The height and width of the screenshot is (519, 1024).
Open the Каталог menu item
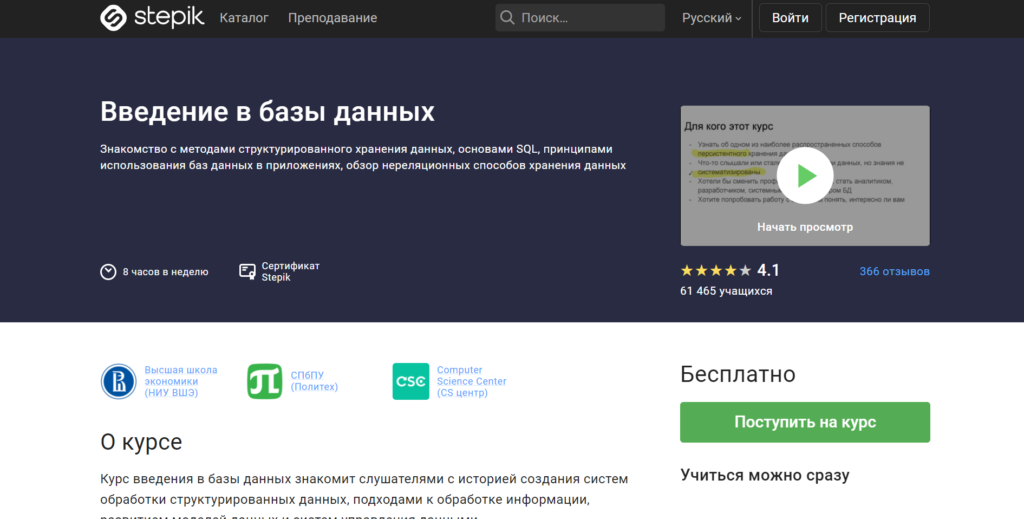tap(245, 18)
